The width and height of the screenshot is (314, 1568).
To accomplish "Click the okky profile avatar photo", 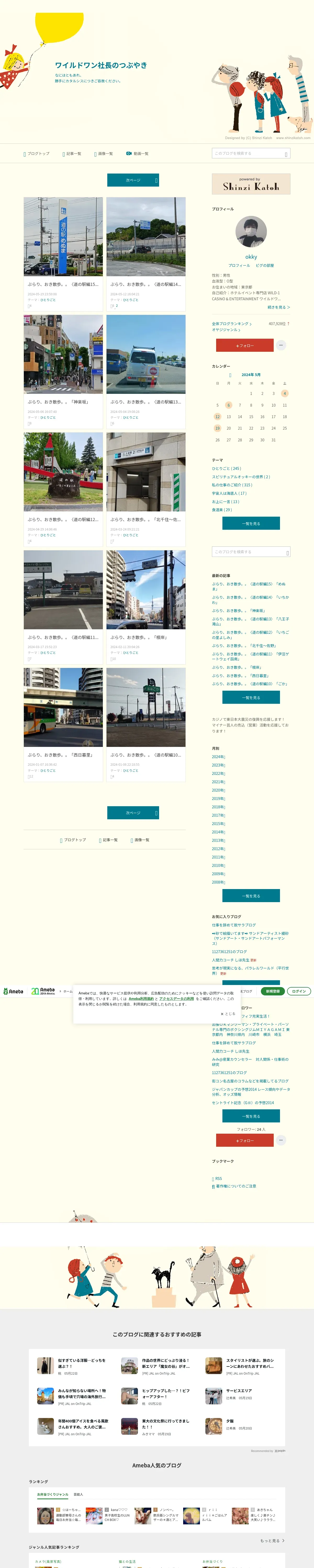I will (251, 232).
